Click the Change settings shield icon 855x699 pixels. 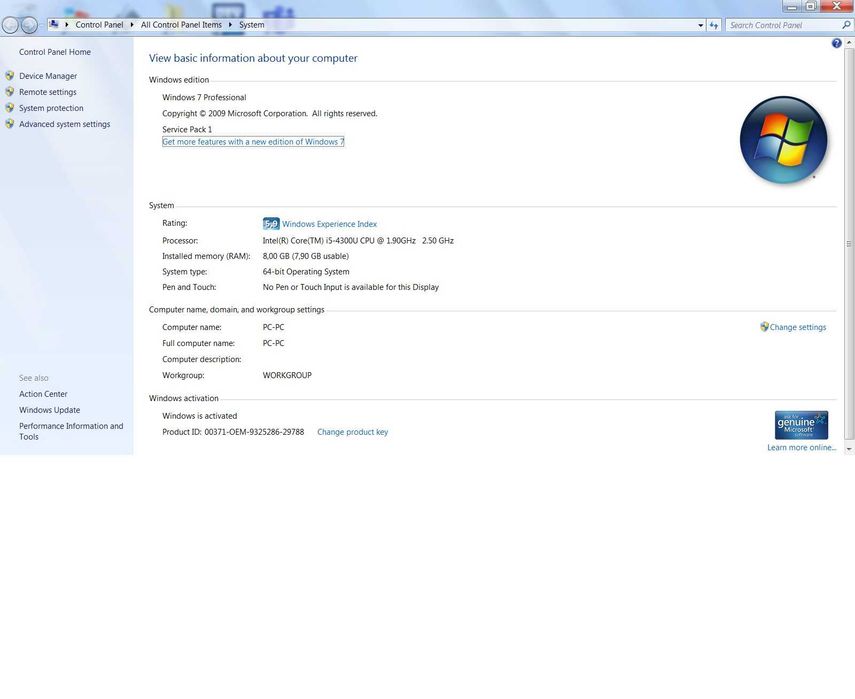[764, 327]
